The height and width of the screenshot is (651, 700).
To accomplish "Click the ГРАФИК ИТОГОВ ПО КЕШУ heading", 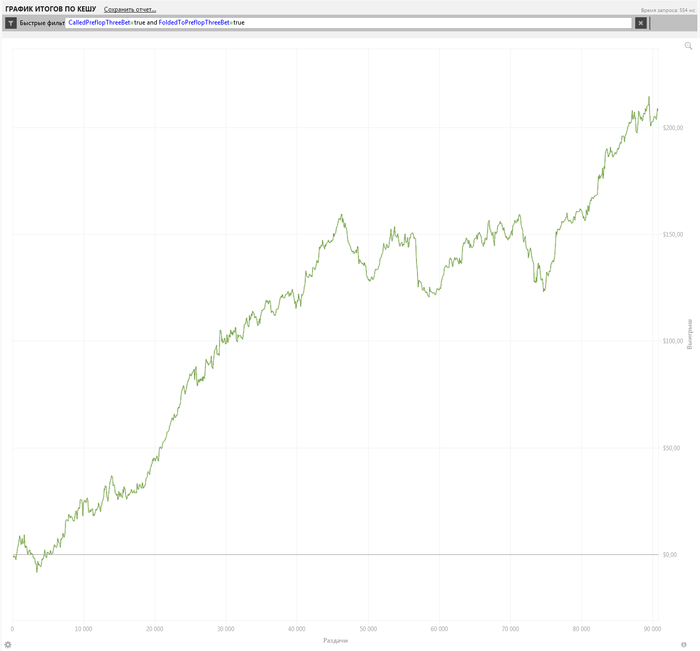I will tap(51, 9).
